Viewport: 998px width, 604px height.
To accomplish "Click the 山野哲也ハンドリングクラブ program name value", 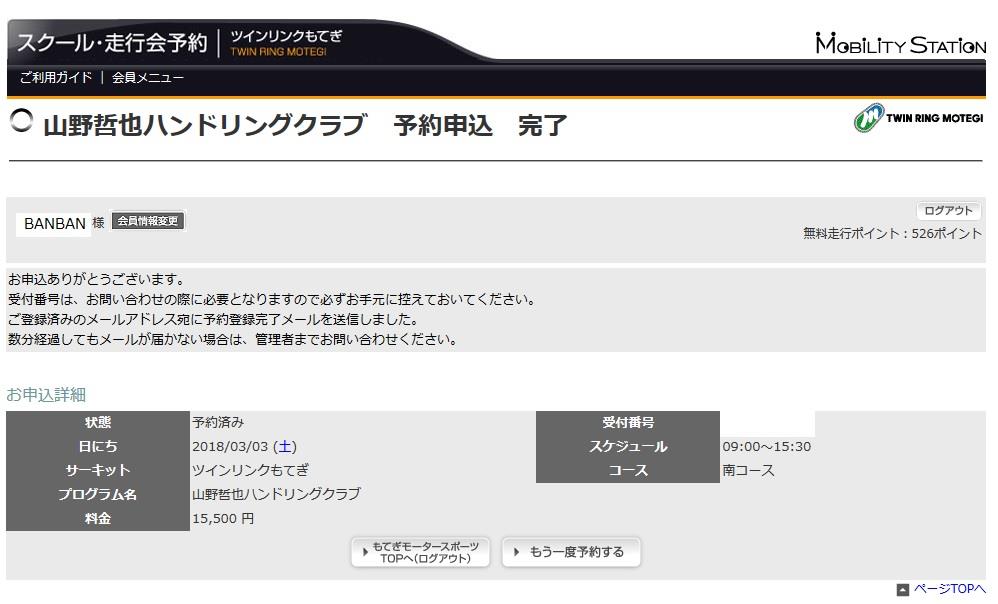I will [276, 494].
